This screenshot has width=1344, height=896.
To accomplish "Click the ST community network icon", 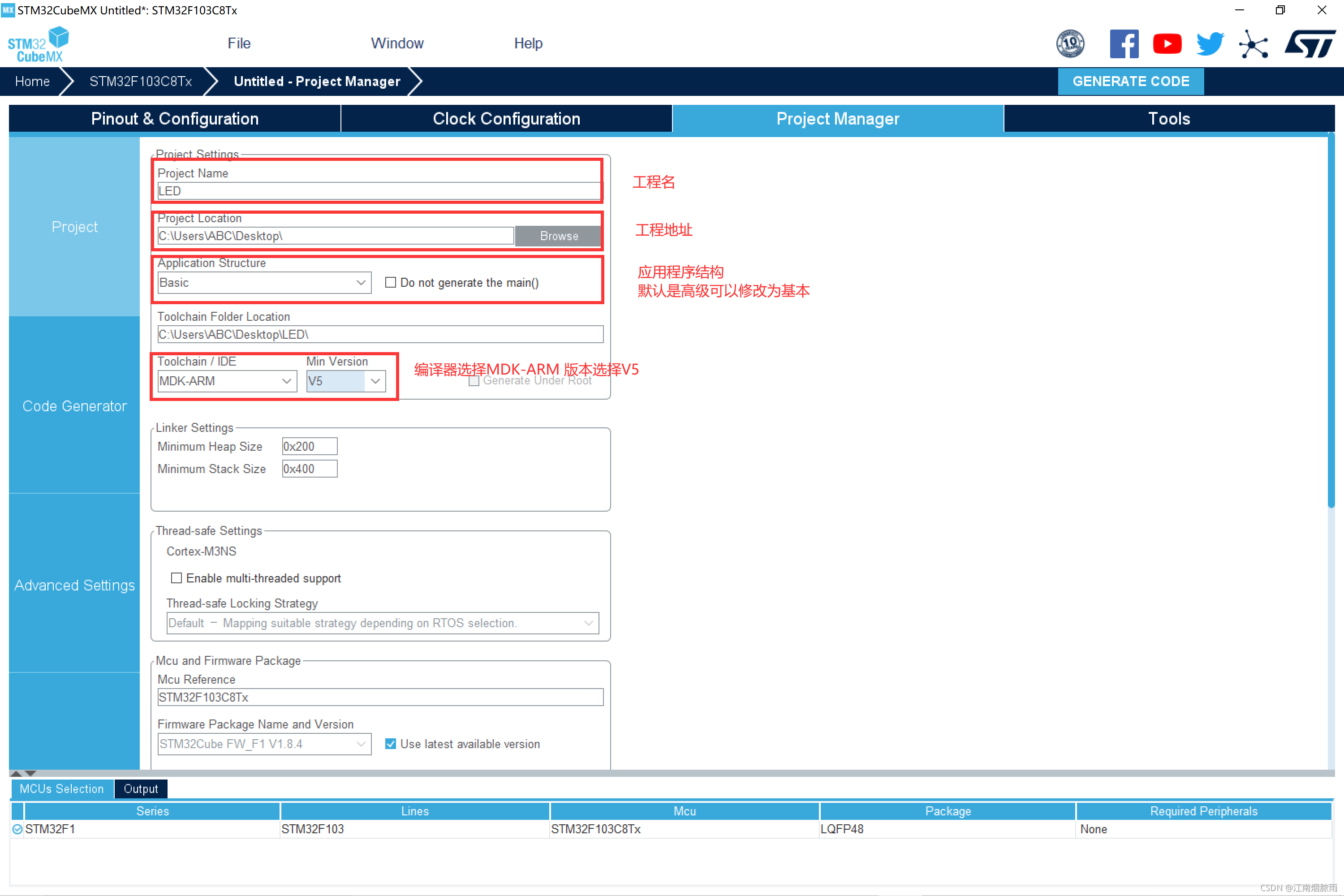I will pyautogui.click(x=1253, y=44).
